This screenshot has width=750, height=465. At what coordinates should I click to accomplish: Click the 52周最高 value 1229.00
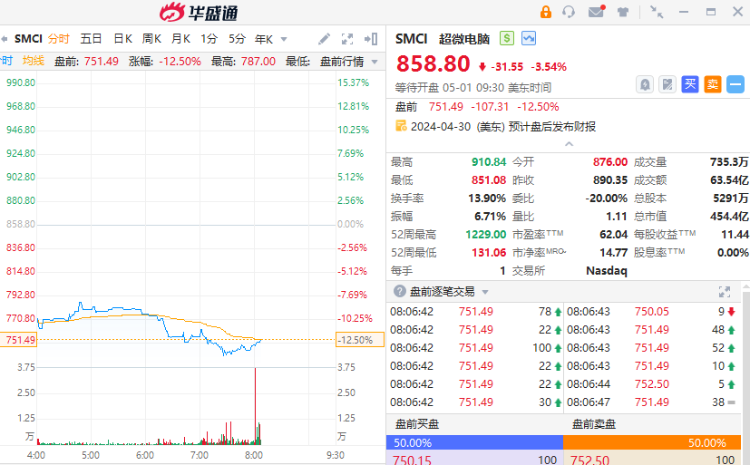[485, 234]
